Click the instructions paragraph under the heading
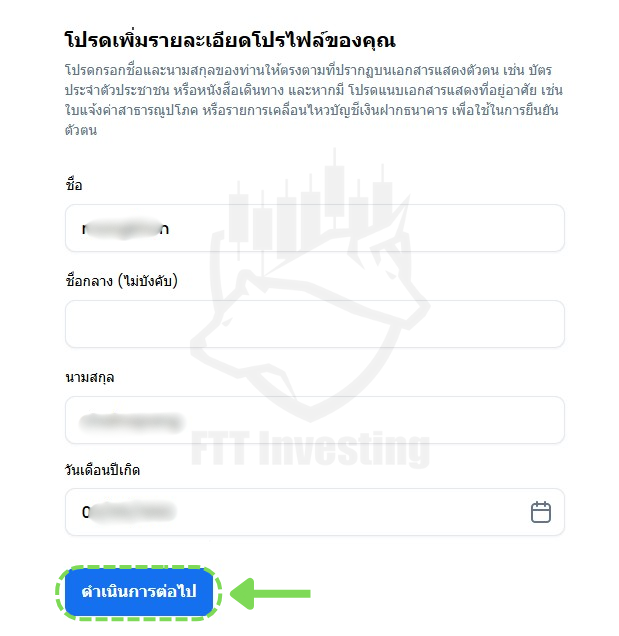This screenshot has height=636, width=619. (x=314, y=100)
